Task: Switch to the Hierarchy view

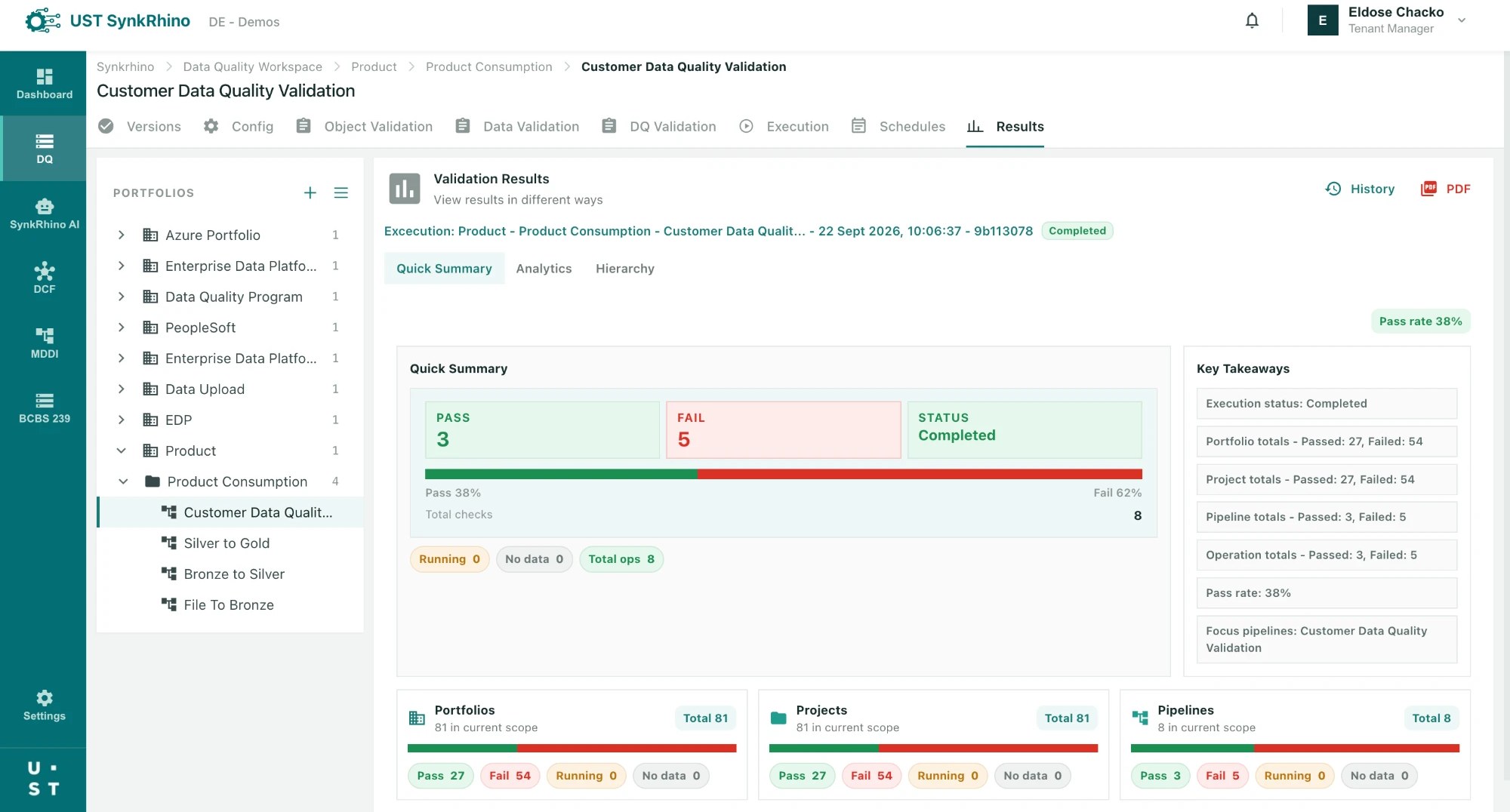Action: coord(624,269)
